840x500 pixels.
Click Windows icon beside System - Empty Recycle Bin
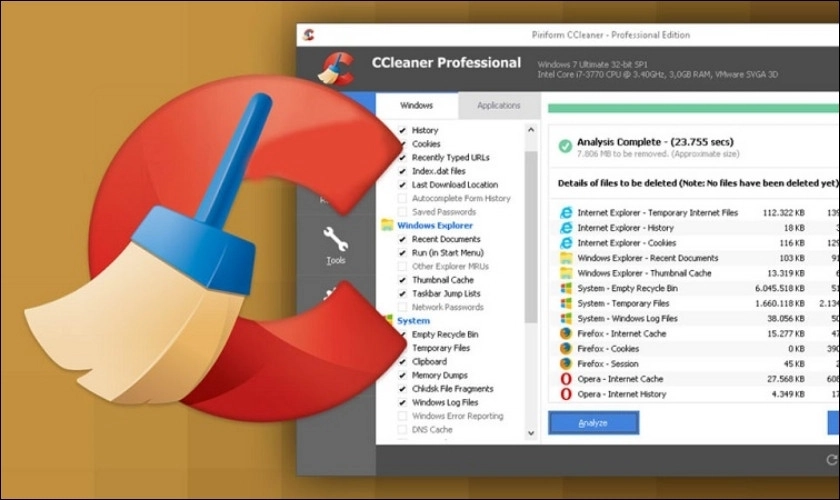pyautogui.click(x=566, y=289)
